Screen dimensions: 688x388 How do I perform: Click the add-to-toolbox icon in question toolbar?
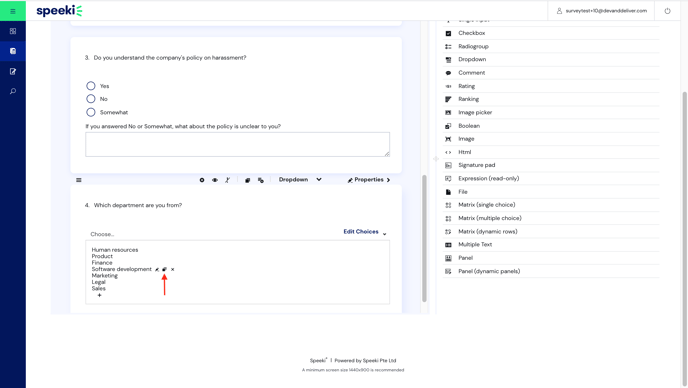point(261,180)
